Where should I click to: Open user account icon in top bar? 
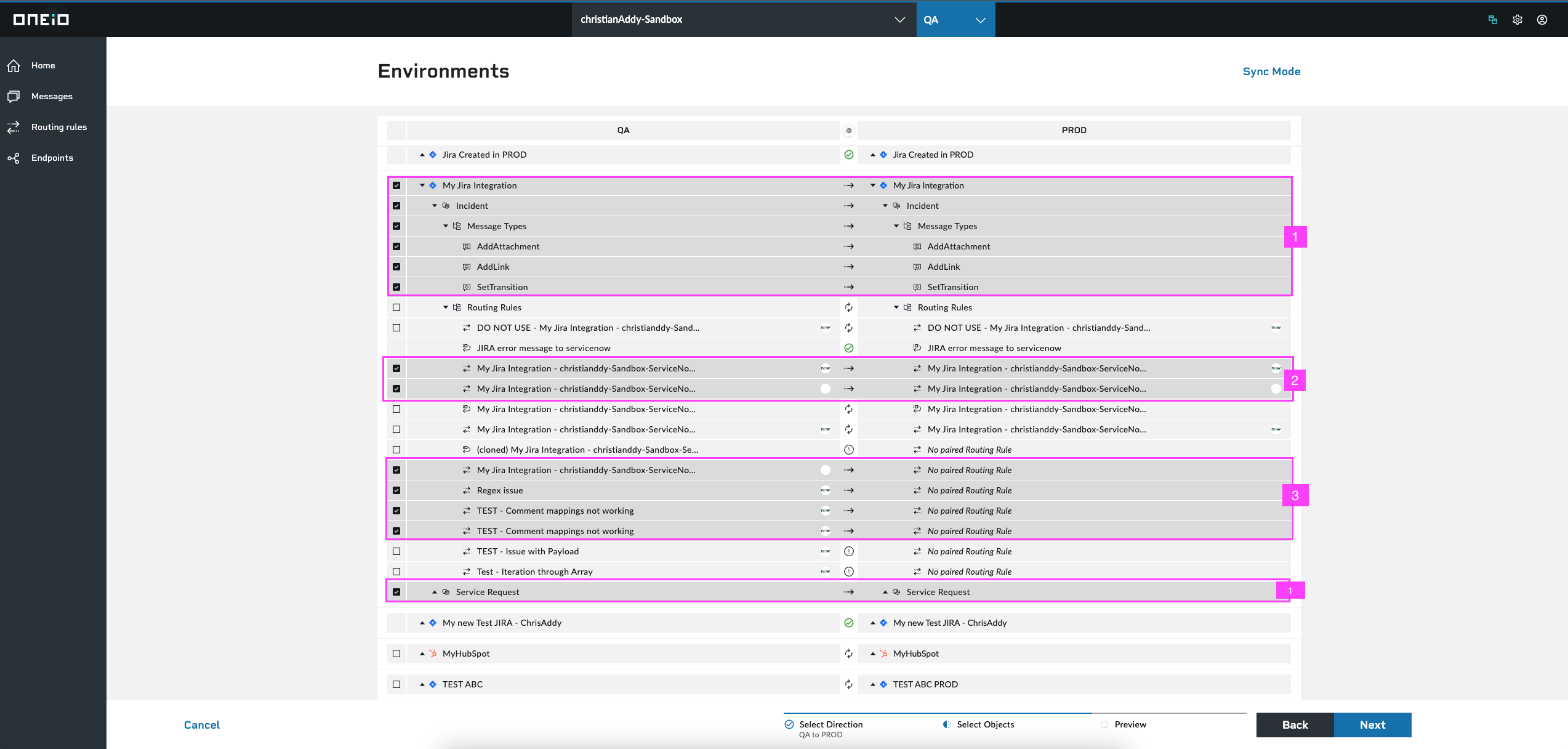[x=1542, y=20]
